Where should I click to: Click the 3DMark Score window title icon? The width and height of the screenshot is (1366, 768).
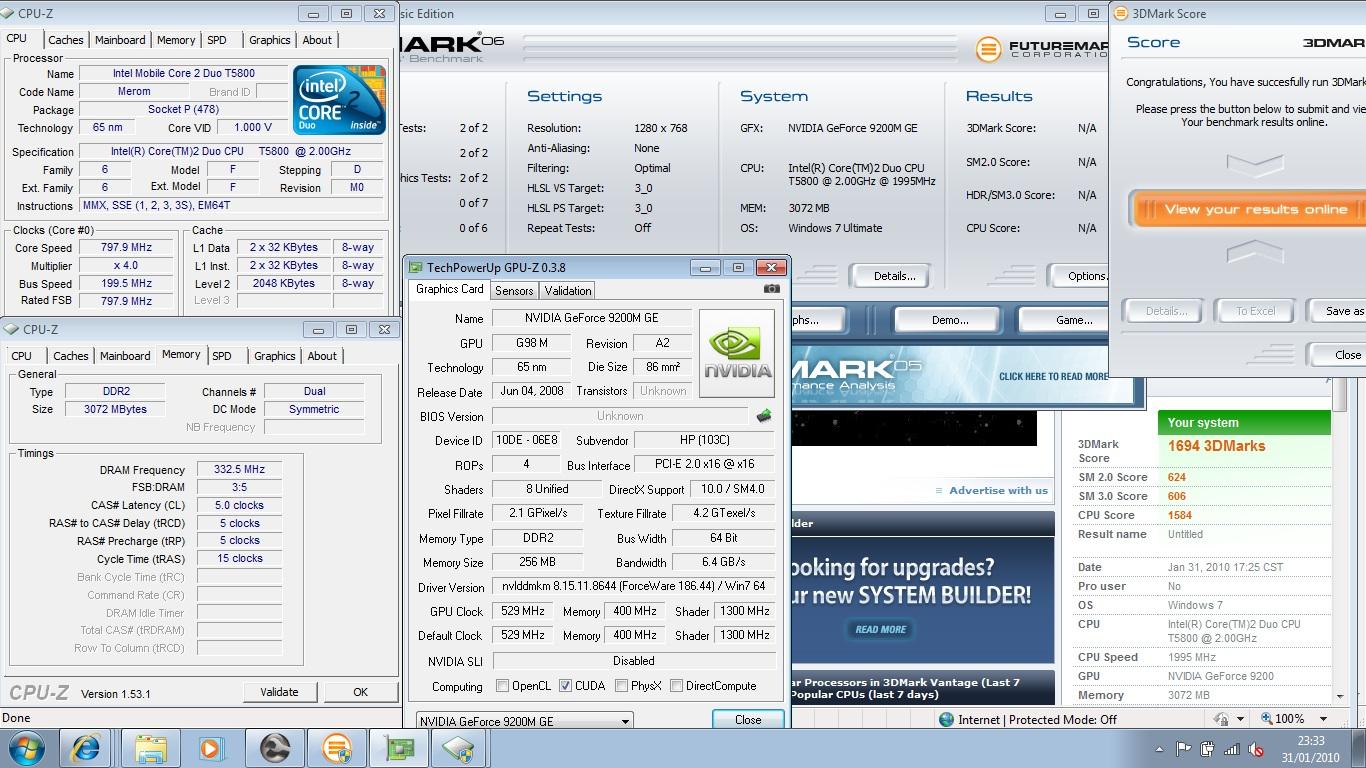point(1120,14)
